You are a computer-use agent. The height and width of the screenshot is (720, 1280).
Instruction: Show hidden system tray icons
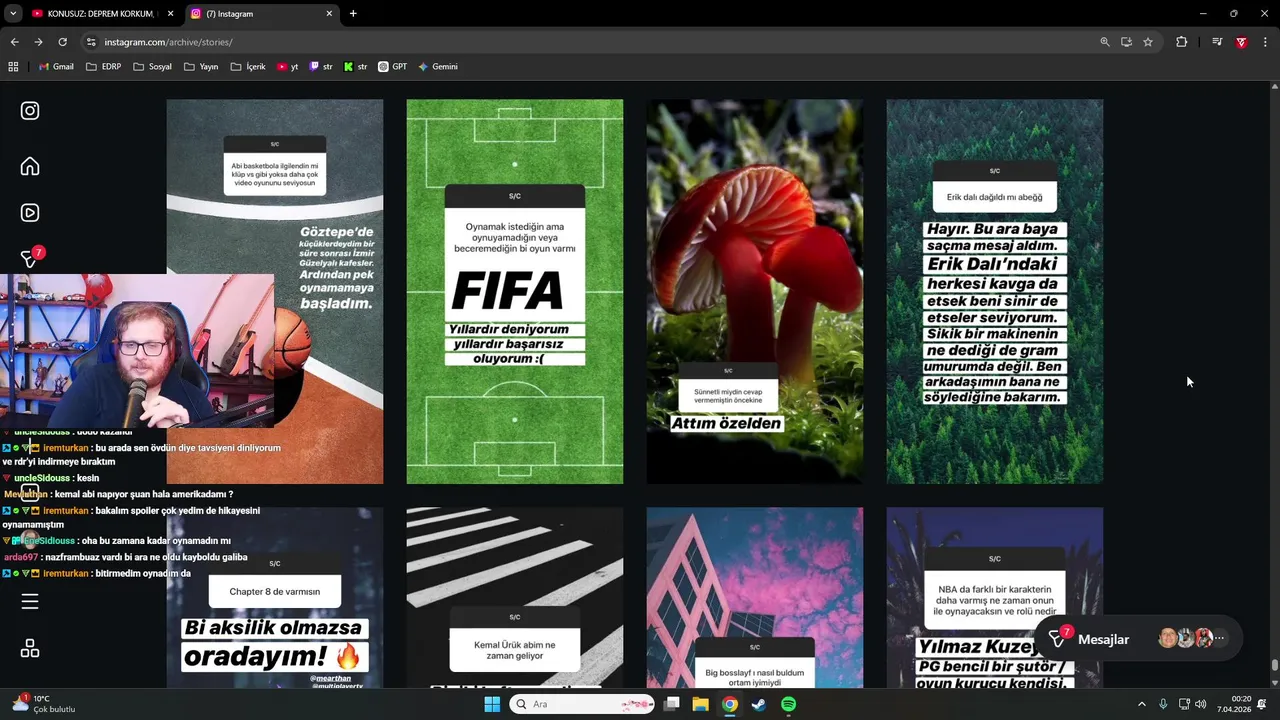click(1142, 704)
